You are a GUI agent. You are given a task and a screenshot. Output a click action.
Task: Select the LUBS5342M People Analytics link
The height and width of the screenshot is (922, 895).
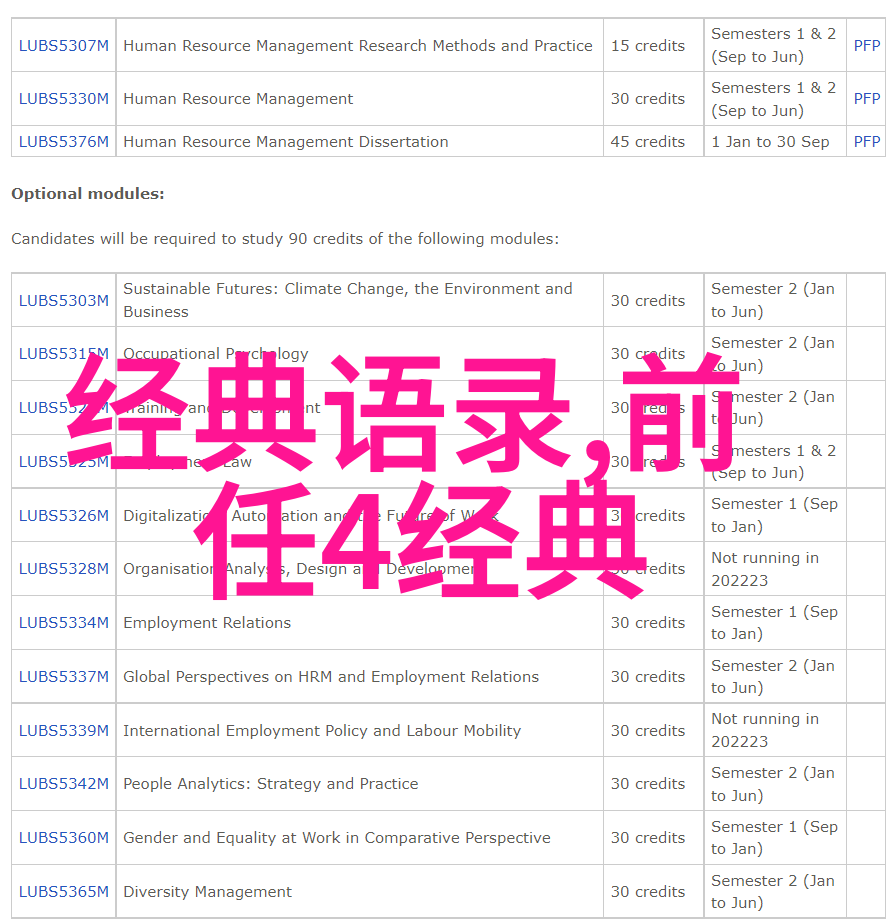point(63,784)
